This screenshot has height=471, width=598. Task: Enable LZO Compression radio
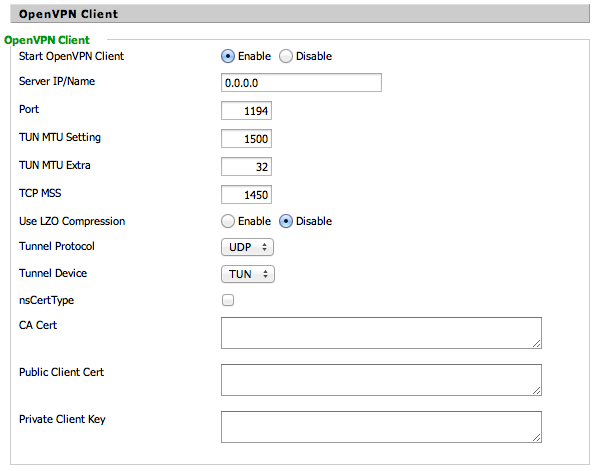tap(228, 221)
